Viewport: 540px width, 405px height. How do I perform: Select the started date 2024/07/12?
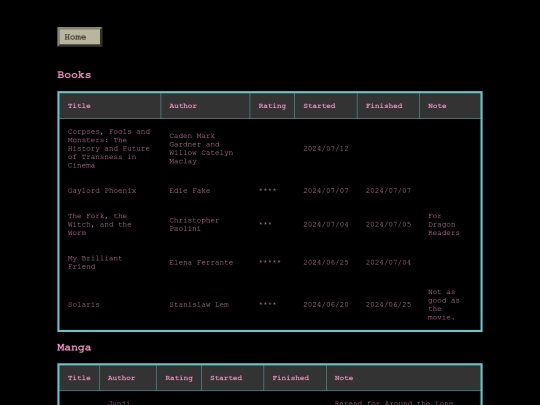tap(326, 148)
